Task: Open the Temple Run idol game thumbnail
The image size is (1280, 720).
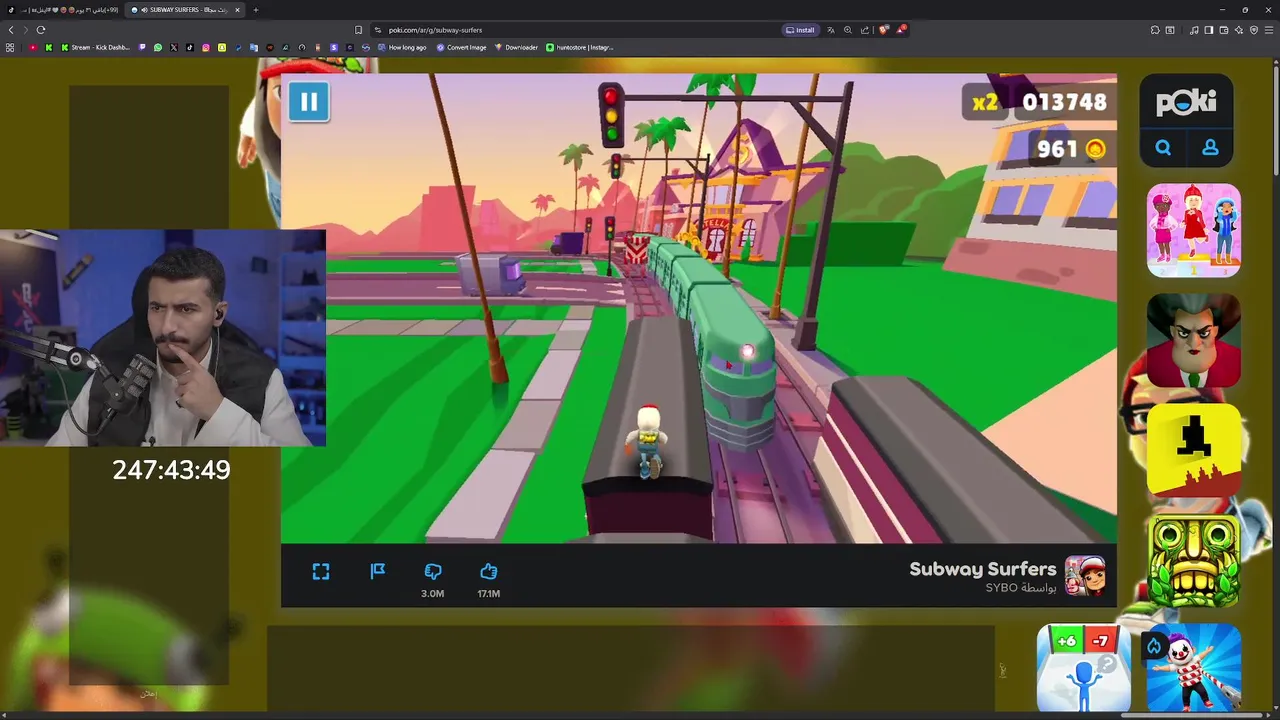Action: pos(1194,560)
